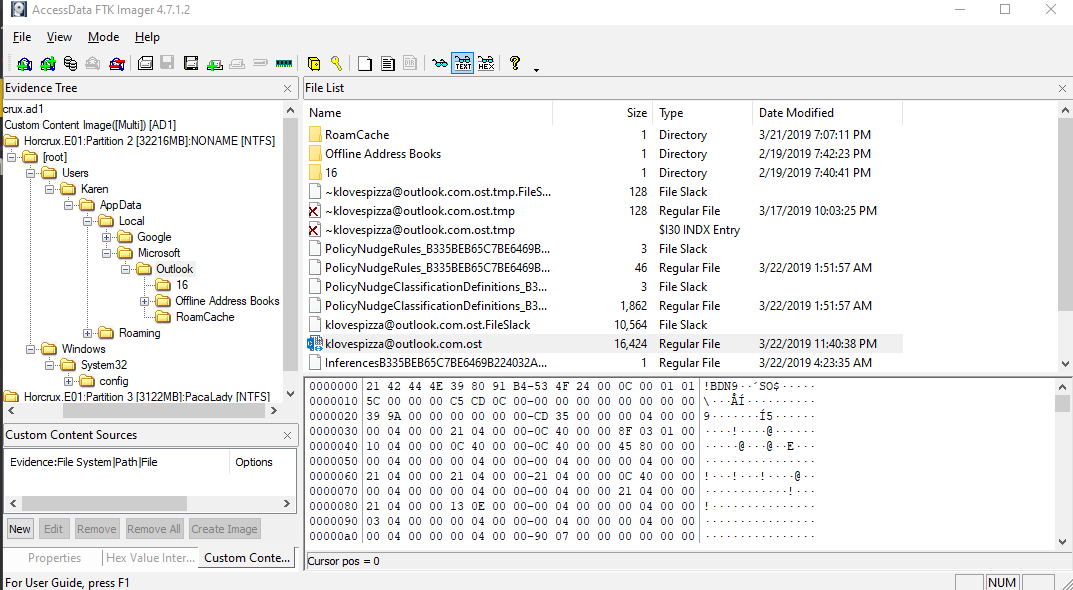The height and width of the screenshot is (590, 1073).
Task: Click the Capture Memory chip icon
Action: click(x=284, y=63)
